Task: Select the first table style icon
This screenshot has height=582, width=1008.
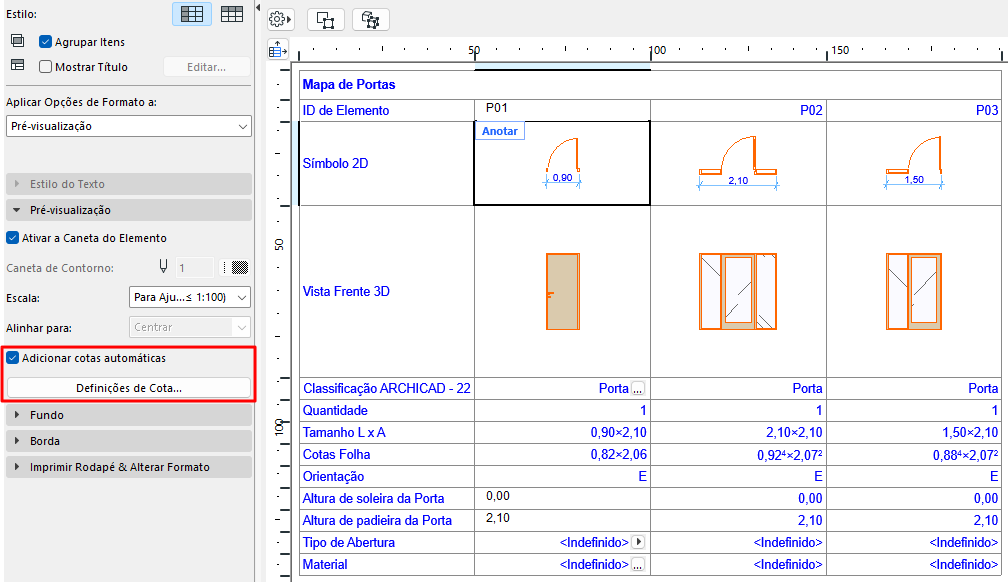Action: [x=191, y=14]
